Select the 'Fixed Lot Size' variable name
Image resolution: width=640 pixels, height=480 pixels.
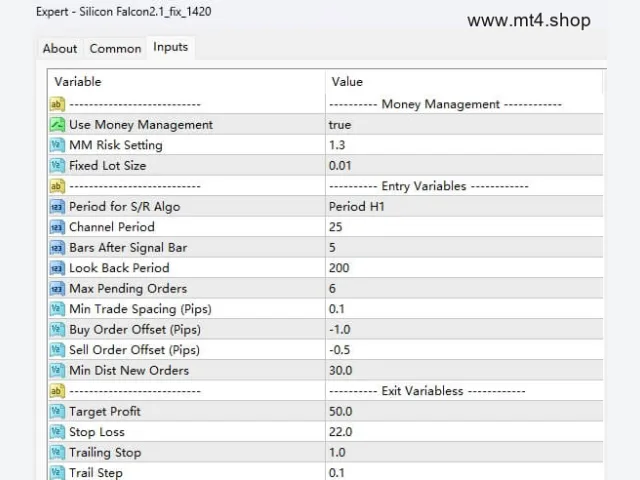coord(107,166)
